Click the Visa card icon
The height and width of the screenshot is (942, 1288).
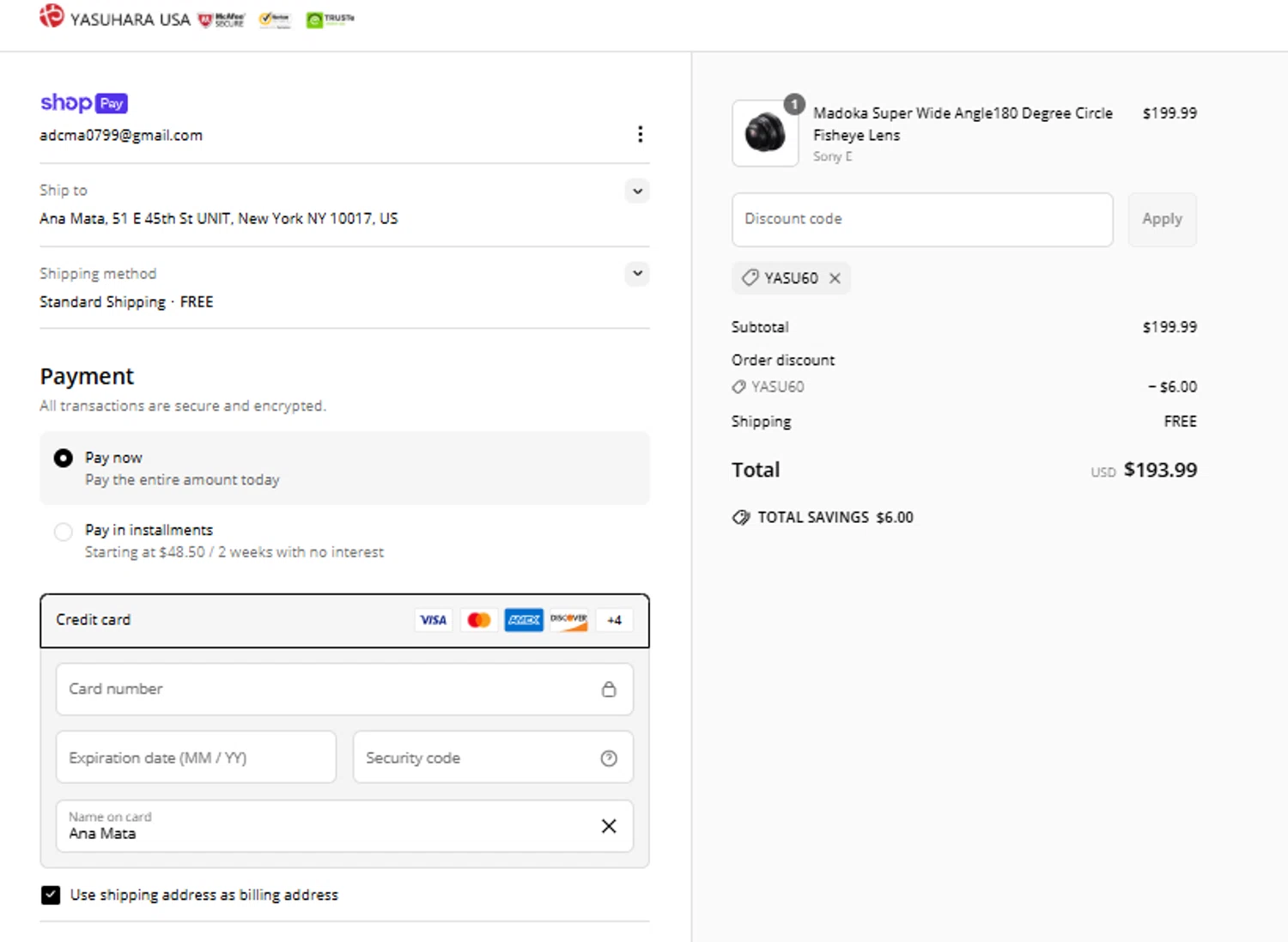pos(434,620)
